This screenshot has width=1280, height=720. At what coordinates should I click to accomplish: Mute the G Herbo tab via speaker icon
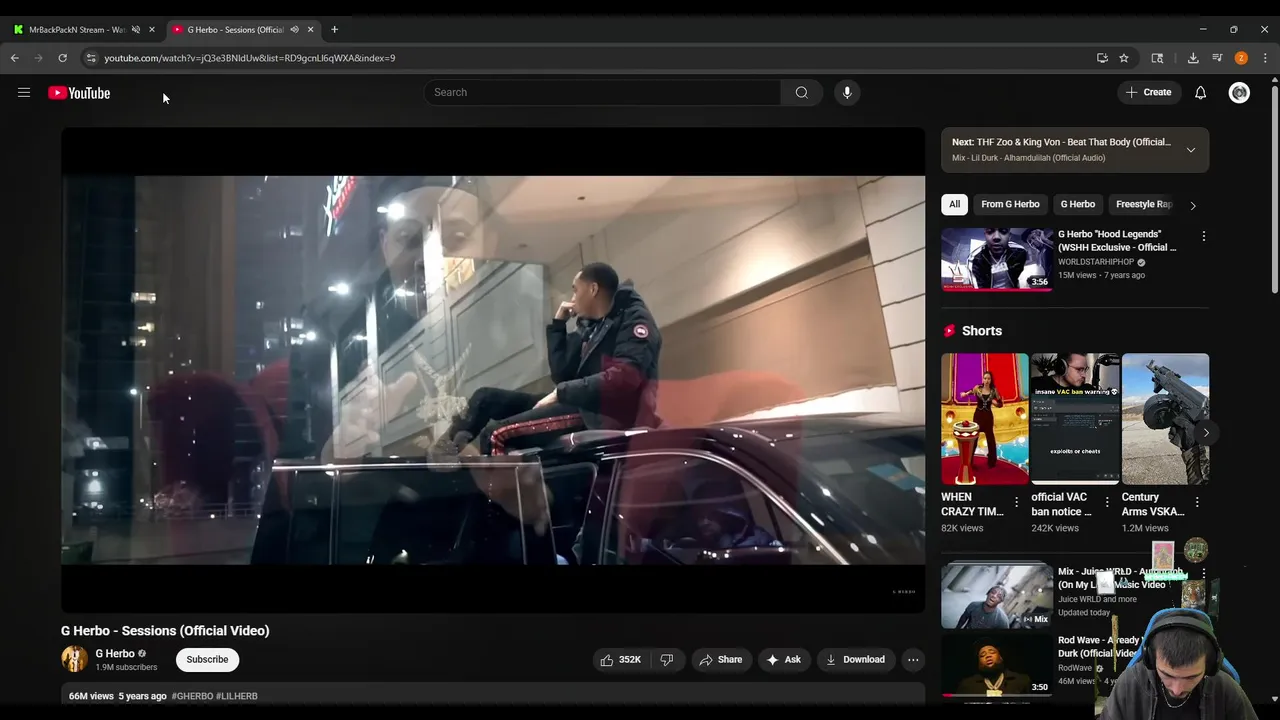click(294, 30)
